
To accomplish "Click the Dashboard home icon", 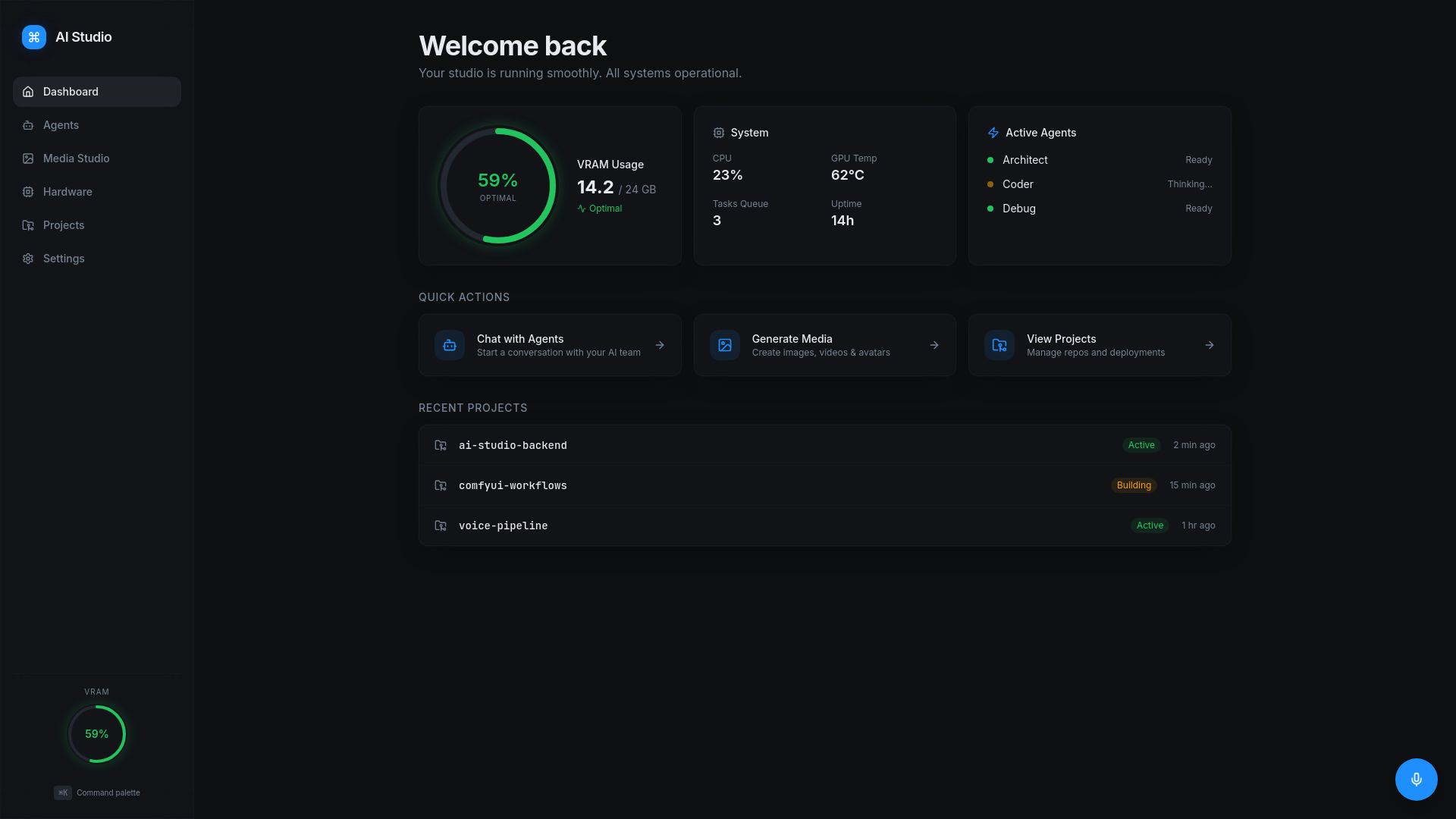I will (28, 92).
